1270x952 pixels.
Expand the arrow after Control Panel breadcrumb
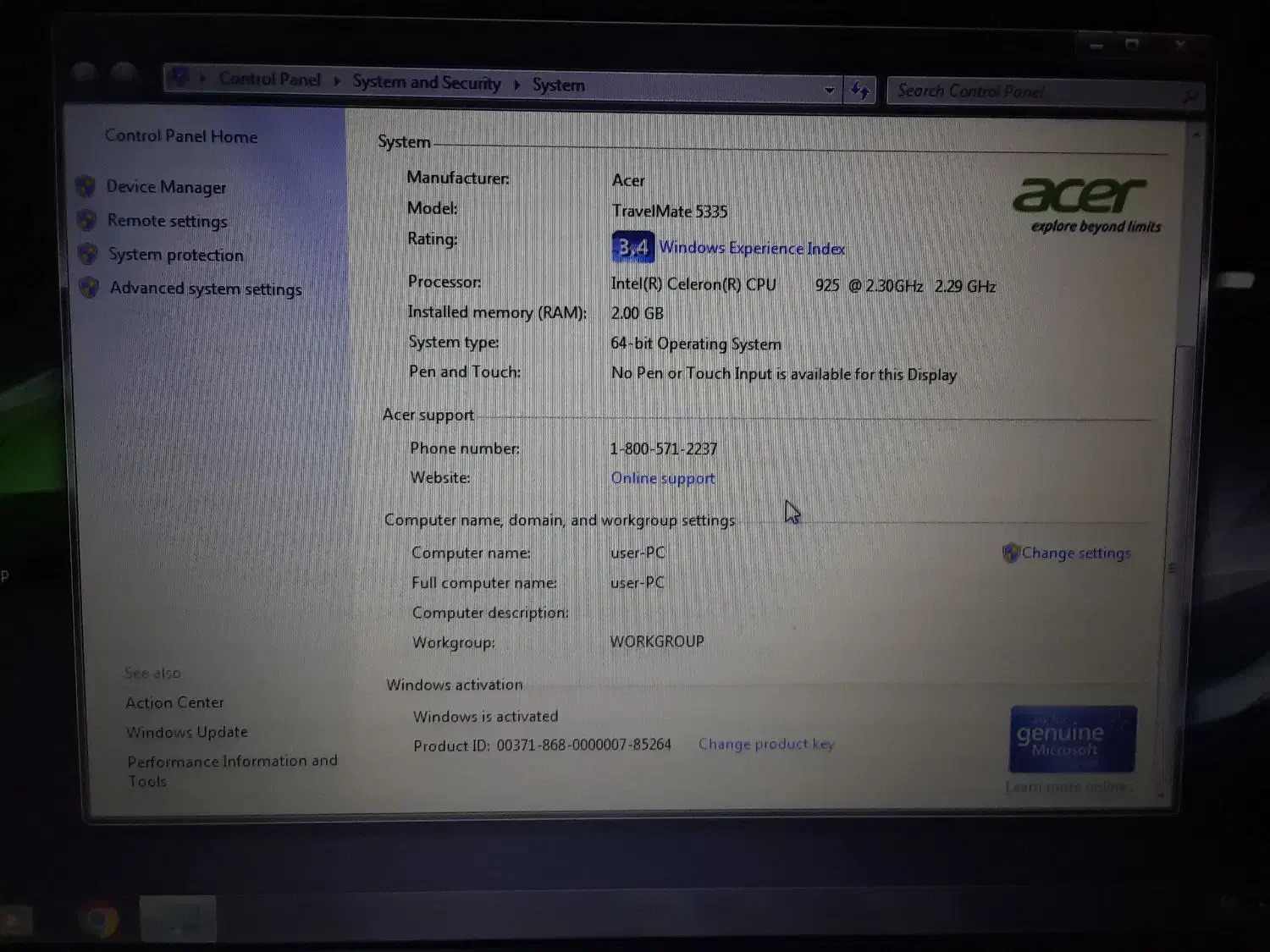(x=337, y=81)
